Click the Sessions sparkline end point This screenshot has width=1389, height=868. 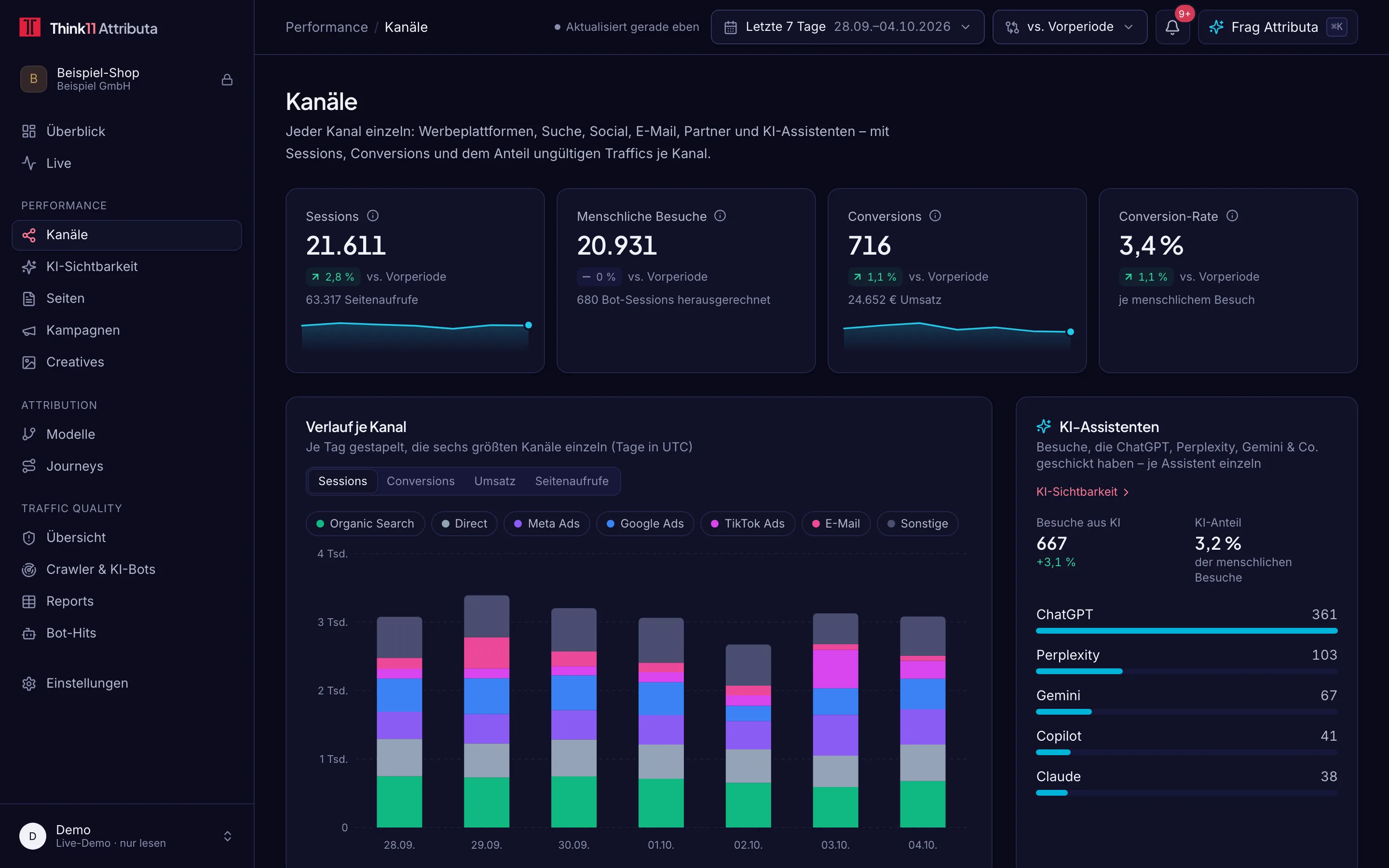coord(529,325)
